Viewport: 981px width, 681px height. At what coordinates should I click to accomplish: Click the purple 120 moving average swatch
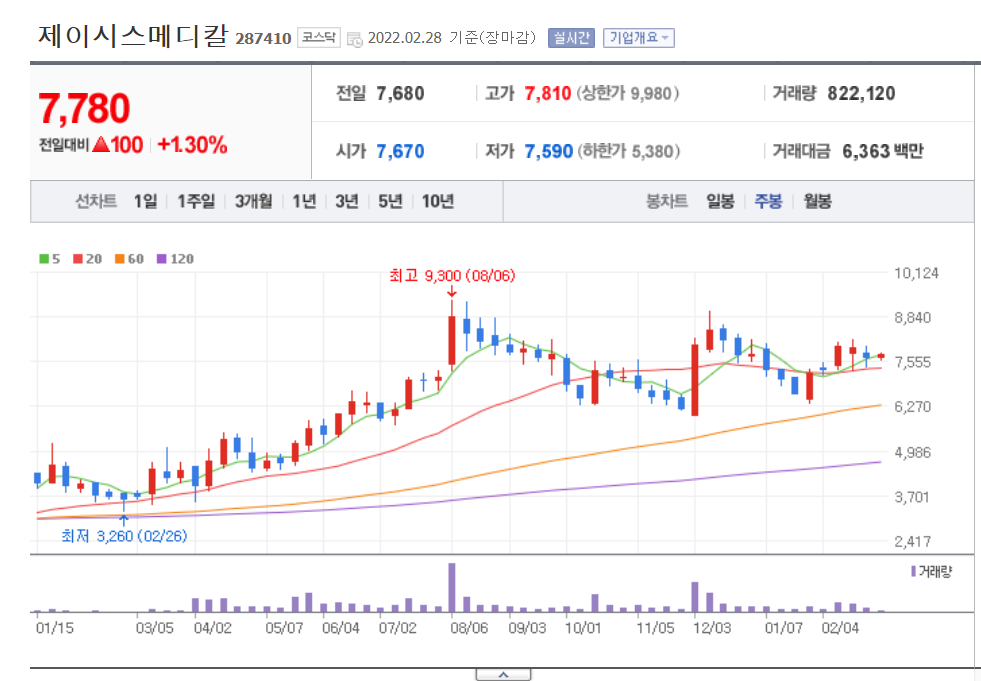(161, 259)
